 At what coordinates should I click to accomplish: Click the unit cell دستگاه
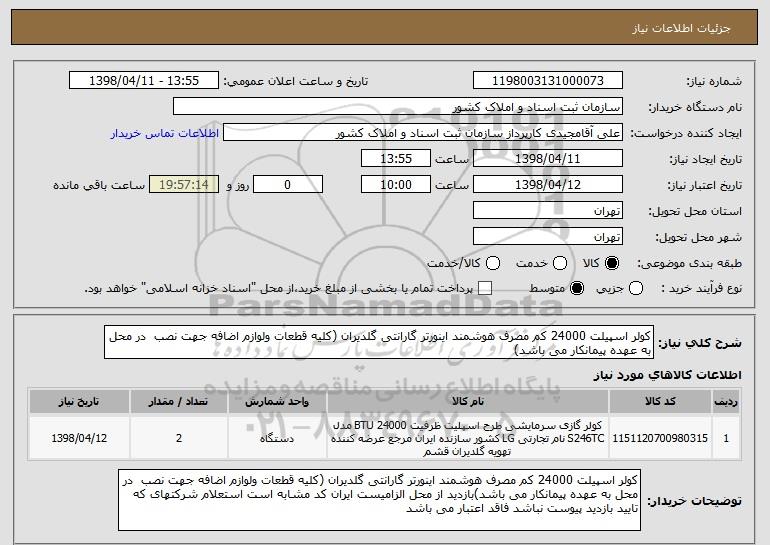[277, 438]
